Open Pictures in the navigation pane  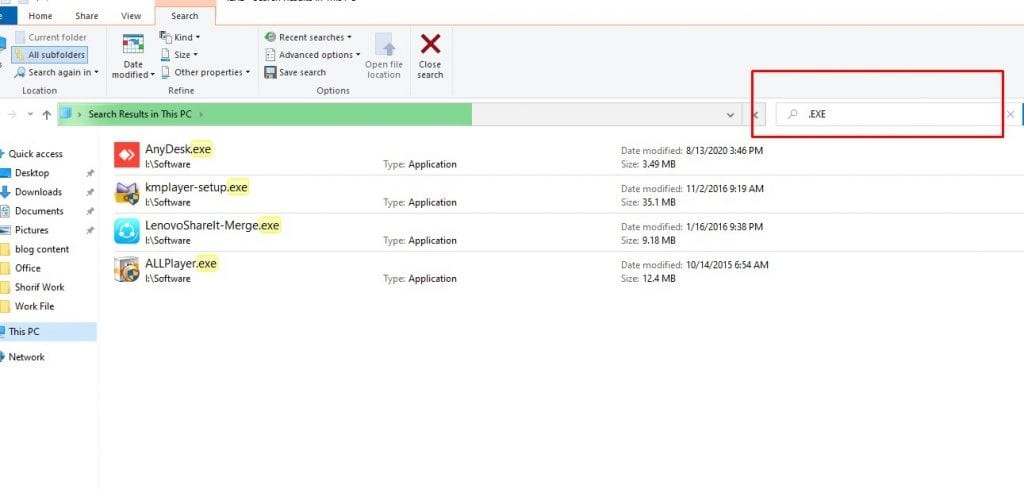pos(31,230)
